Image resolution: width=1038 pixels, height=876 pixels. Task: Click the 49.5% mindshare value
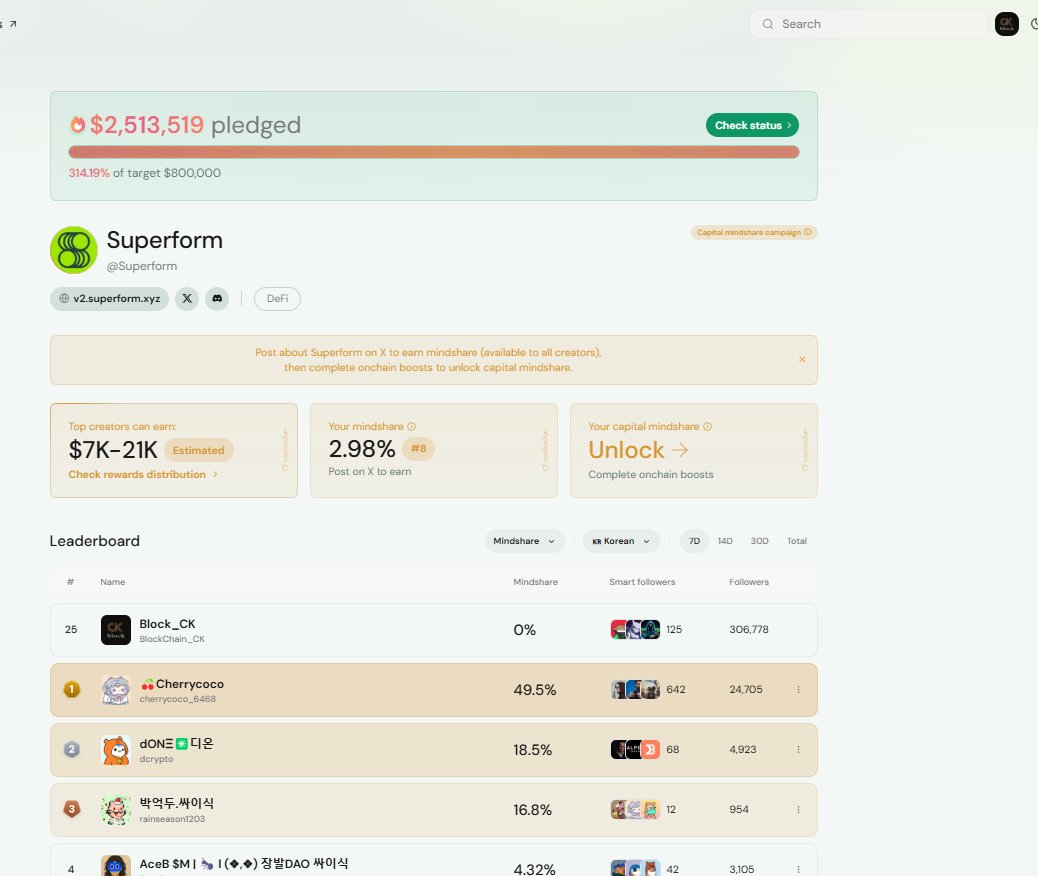pyautogui.click(x=535, y=690)
